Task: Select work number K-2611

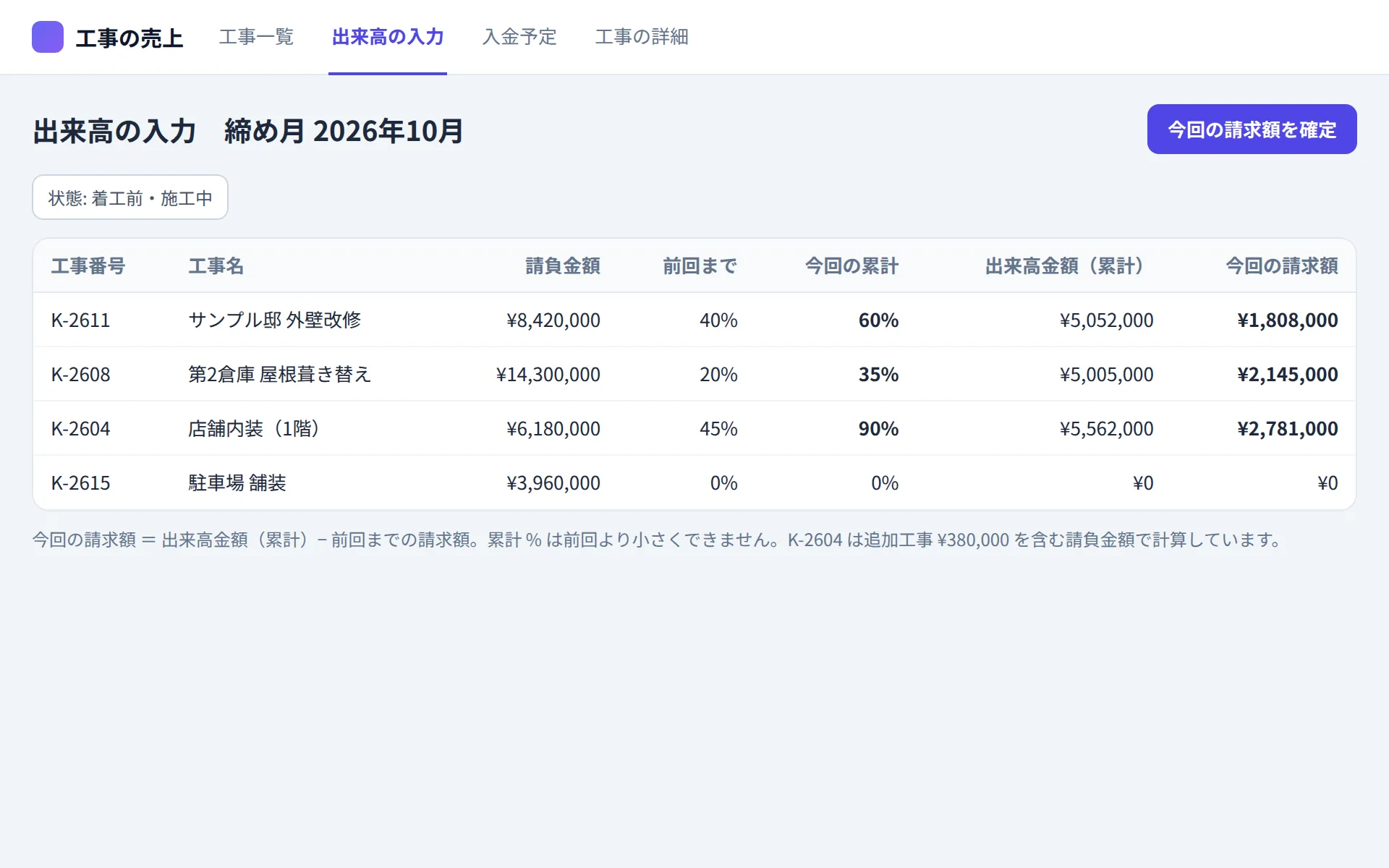Action: click(80, 320)
